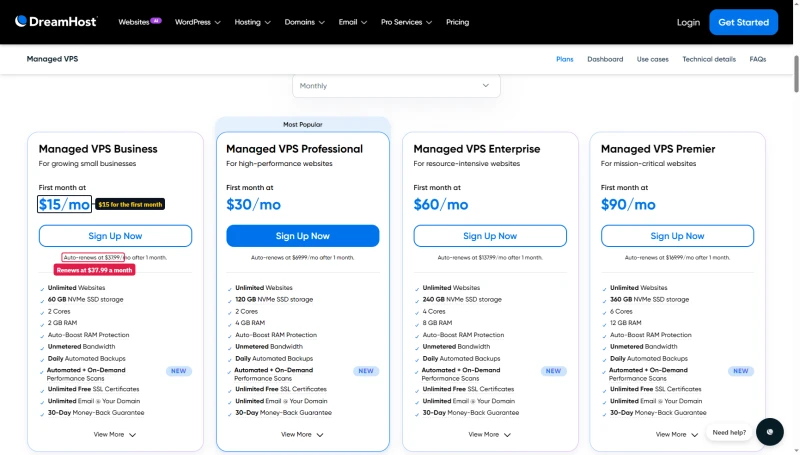This screenshot has width=800, height=455.
Task: Click Enterprise plan Daily Automated Backups
Action: pos(461,359)
